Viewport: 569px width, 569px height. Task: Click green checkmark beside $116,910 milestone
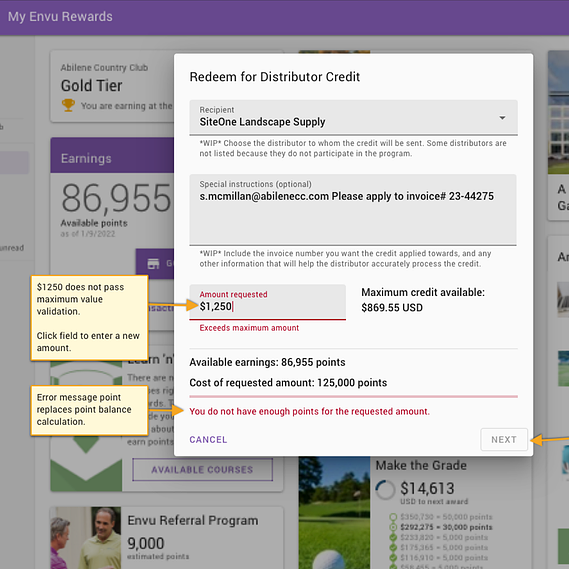point(393,558)
